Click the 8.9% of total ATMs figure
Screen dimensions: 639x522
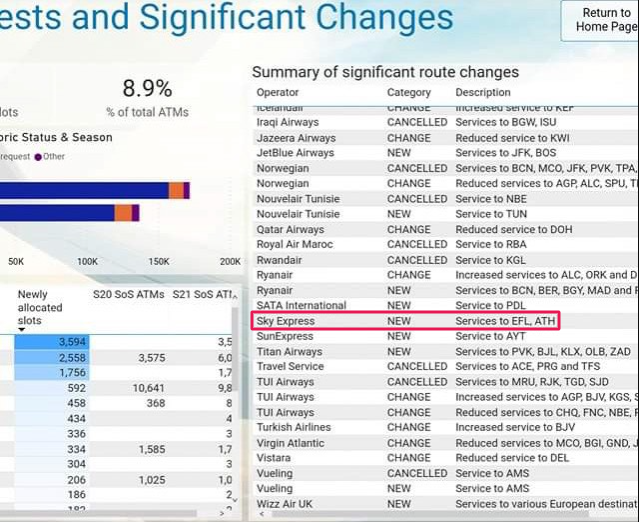pos(147,88)
